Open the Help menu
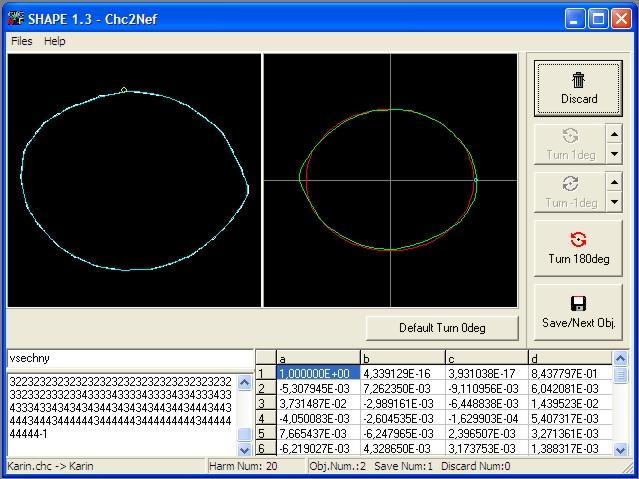This screenshot has height=479, width=639. [55, 41]
